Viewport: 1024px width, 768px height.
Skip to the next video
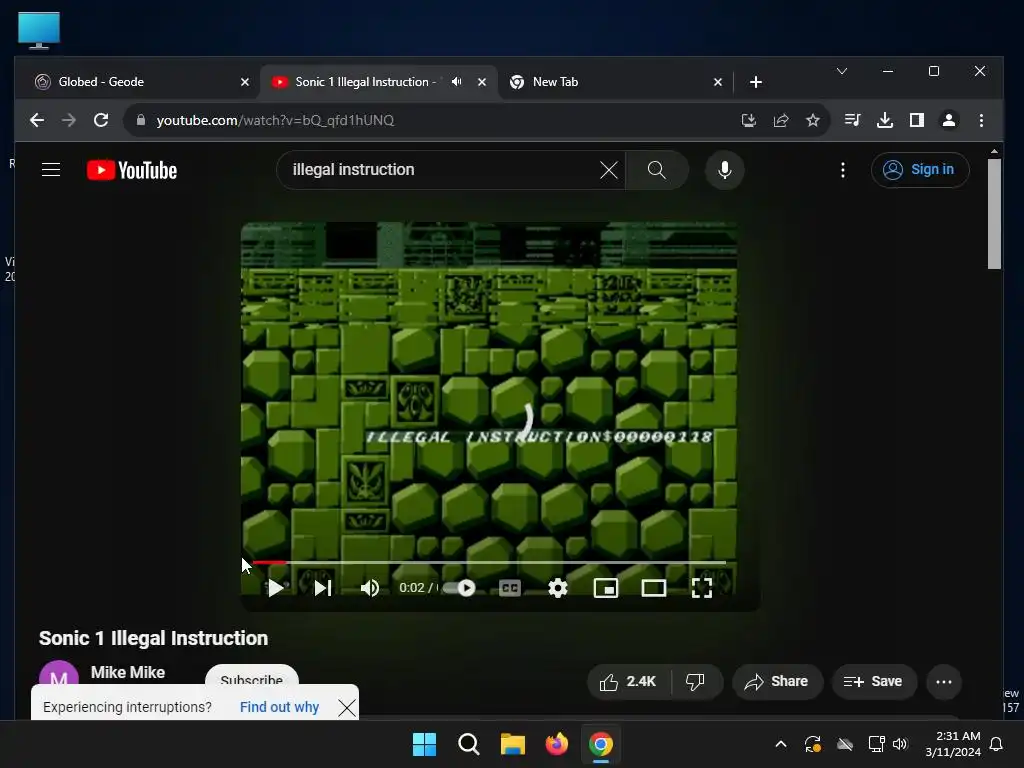pos(323,588)
